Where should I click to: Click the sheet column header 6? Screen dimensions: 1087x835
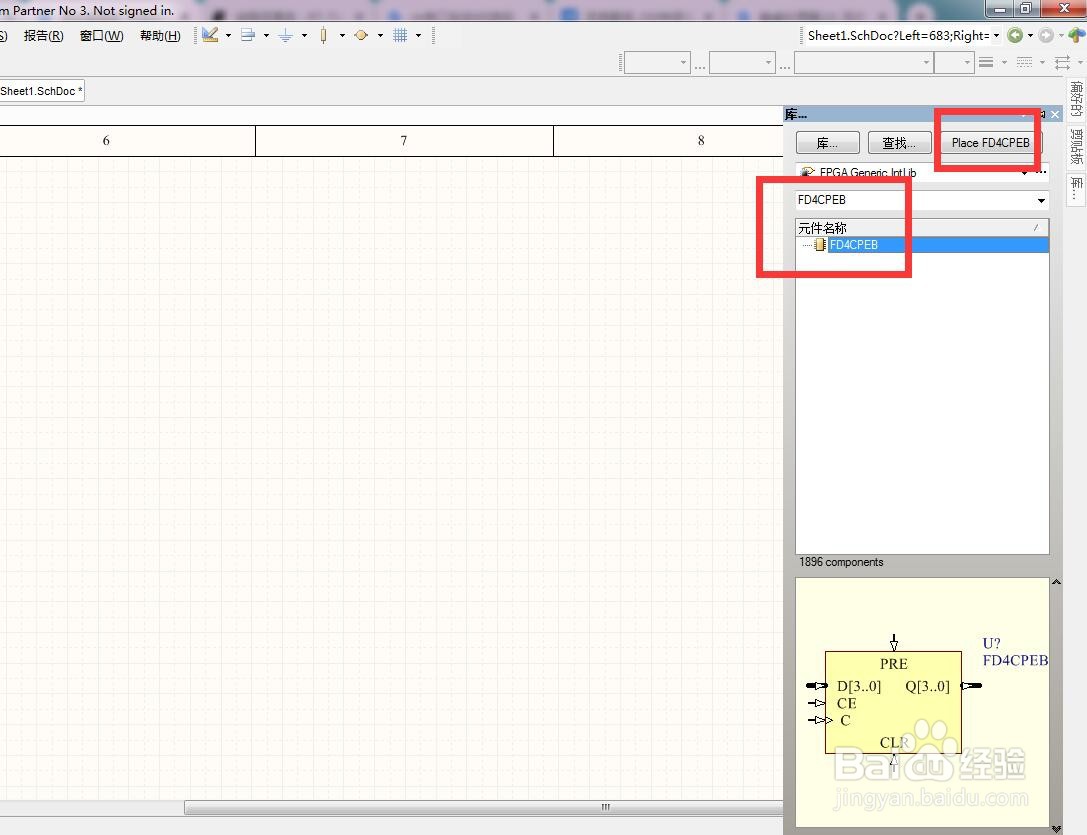point(106,141)
